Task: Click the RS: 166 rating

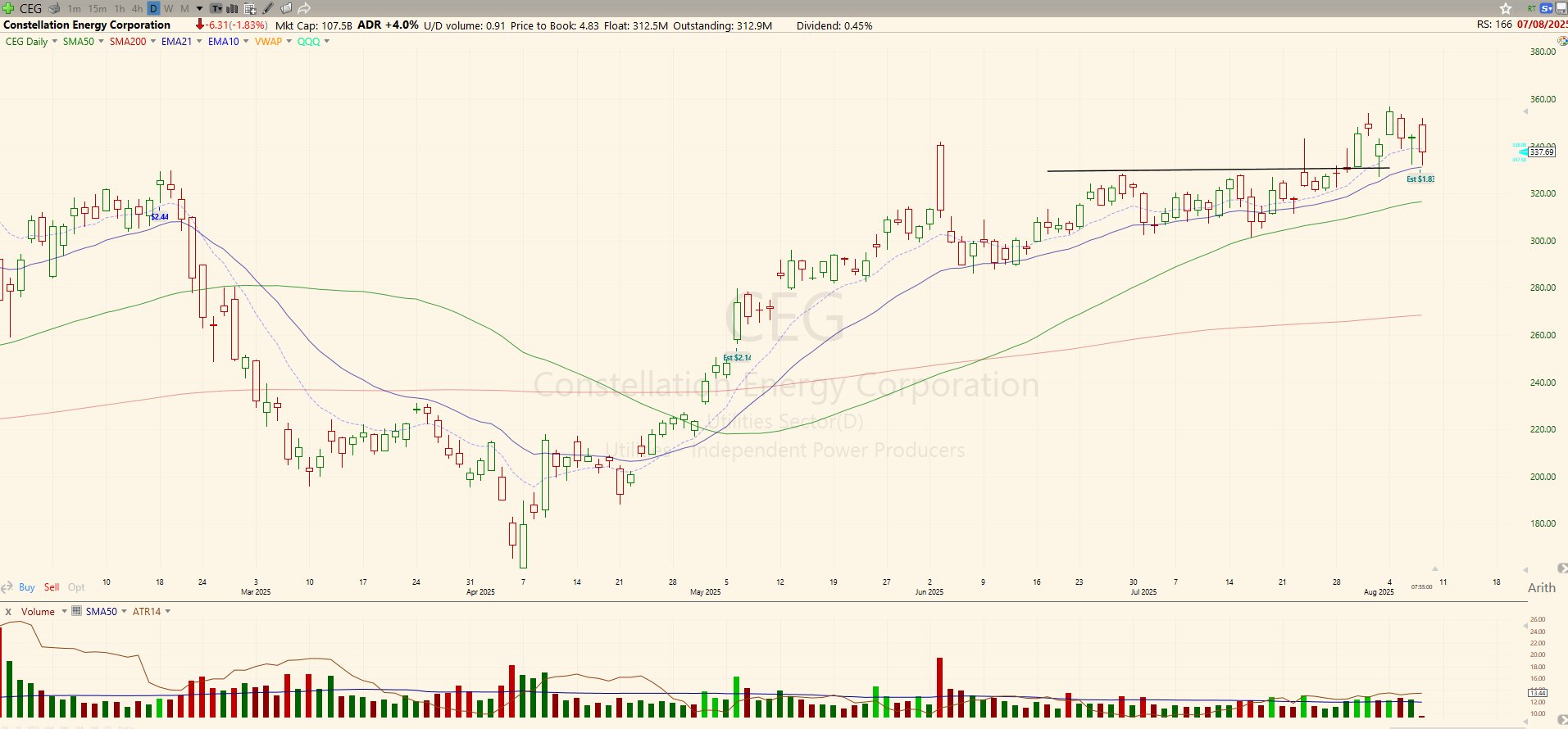Action: (1494, 25)
